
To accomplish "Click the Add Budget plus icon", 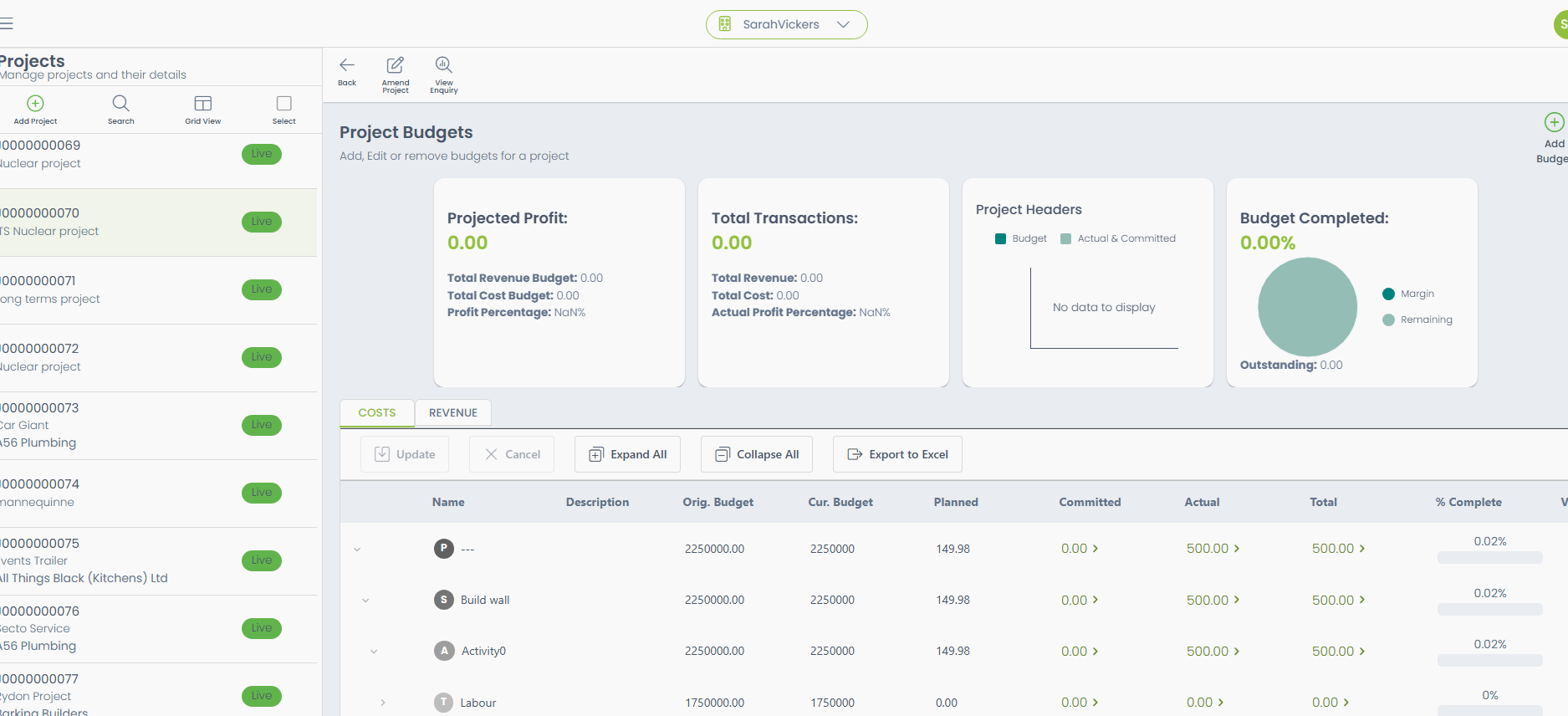I will (1554, 122).
